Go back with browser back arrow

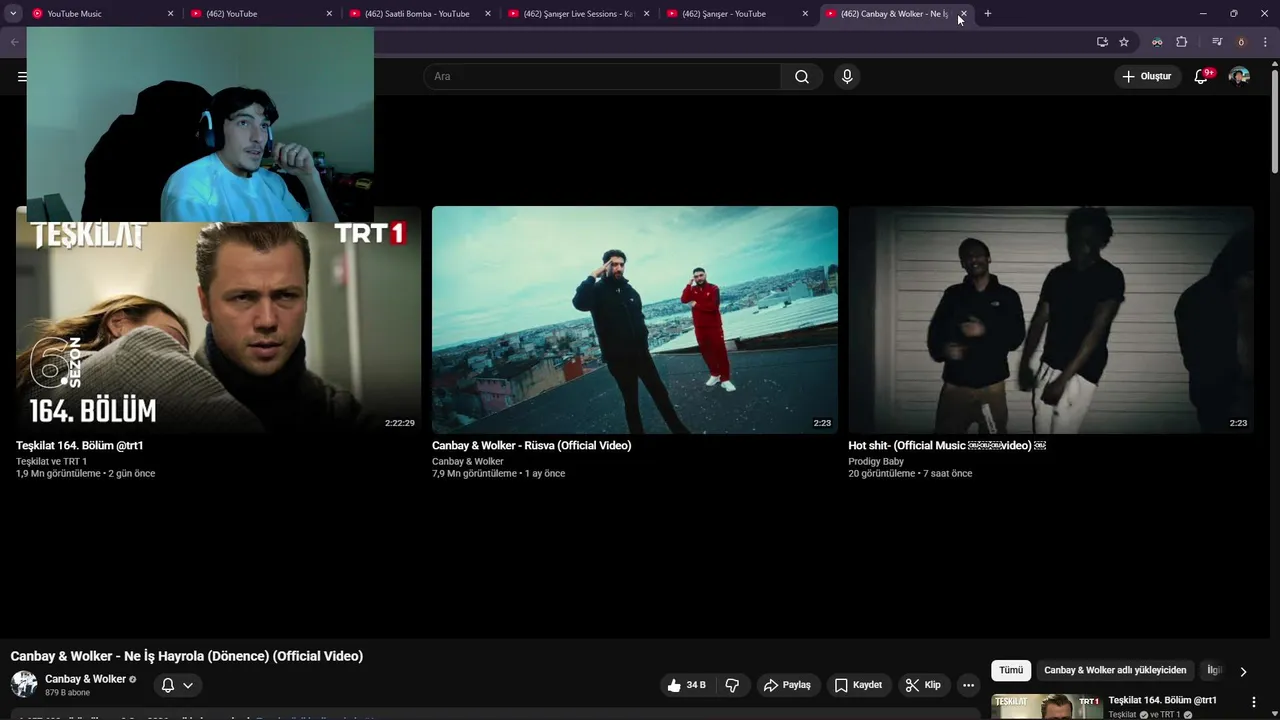click(14, 42)
